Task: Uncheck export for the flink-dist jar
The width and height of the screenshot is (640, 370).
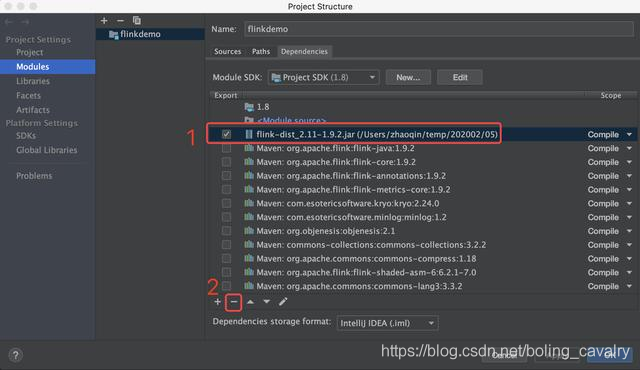Action: point(226,134)
